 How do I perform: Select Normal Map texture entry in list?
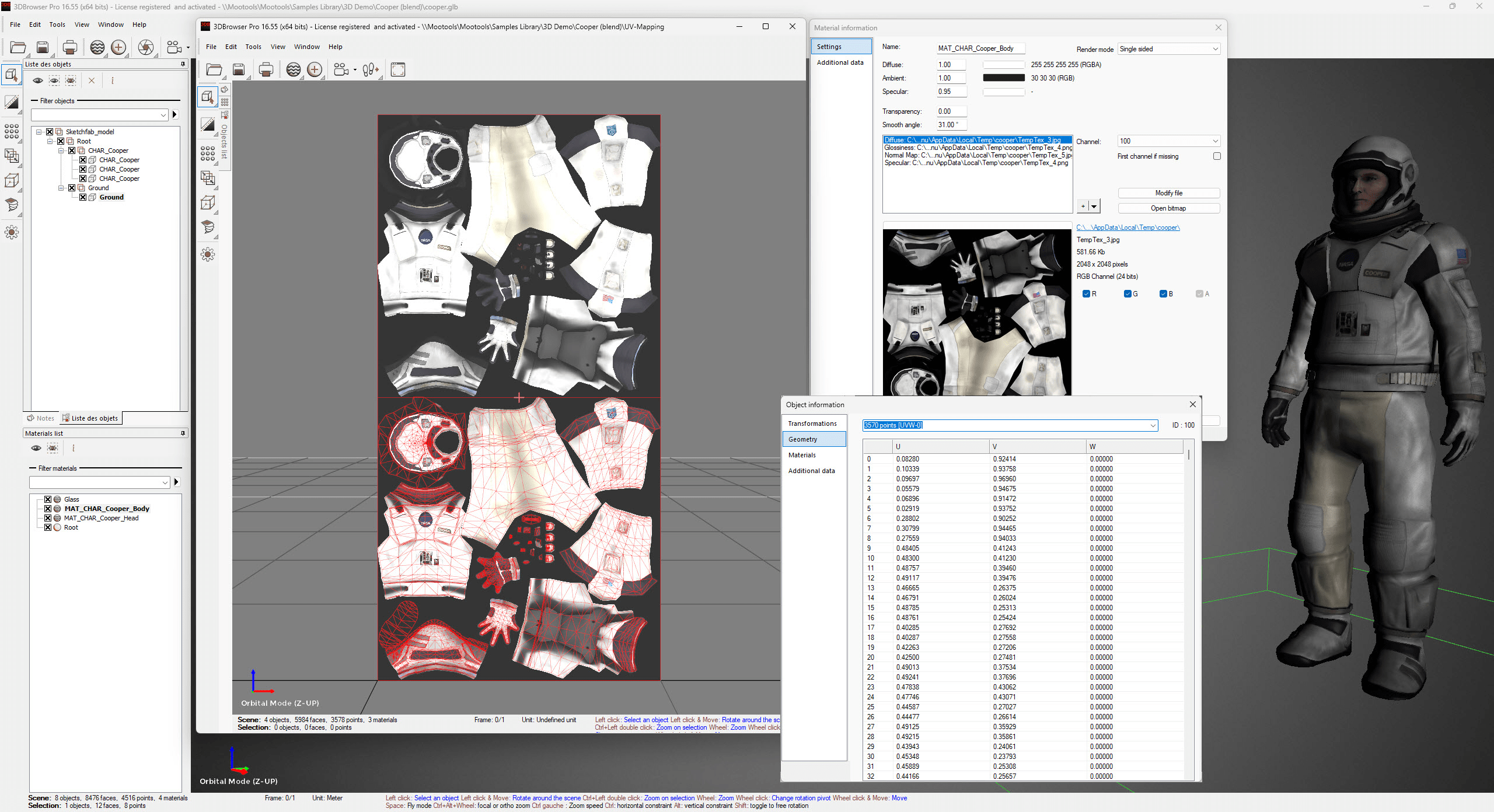click(x=978, y=155)
